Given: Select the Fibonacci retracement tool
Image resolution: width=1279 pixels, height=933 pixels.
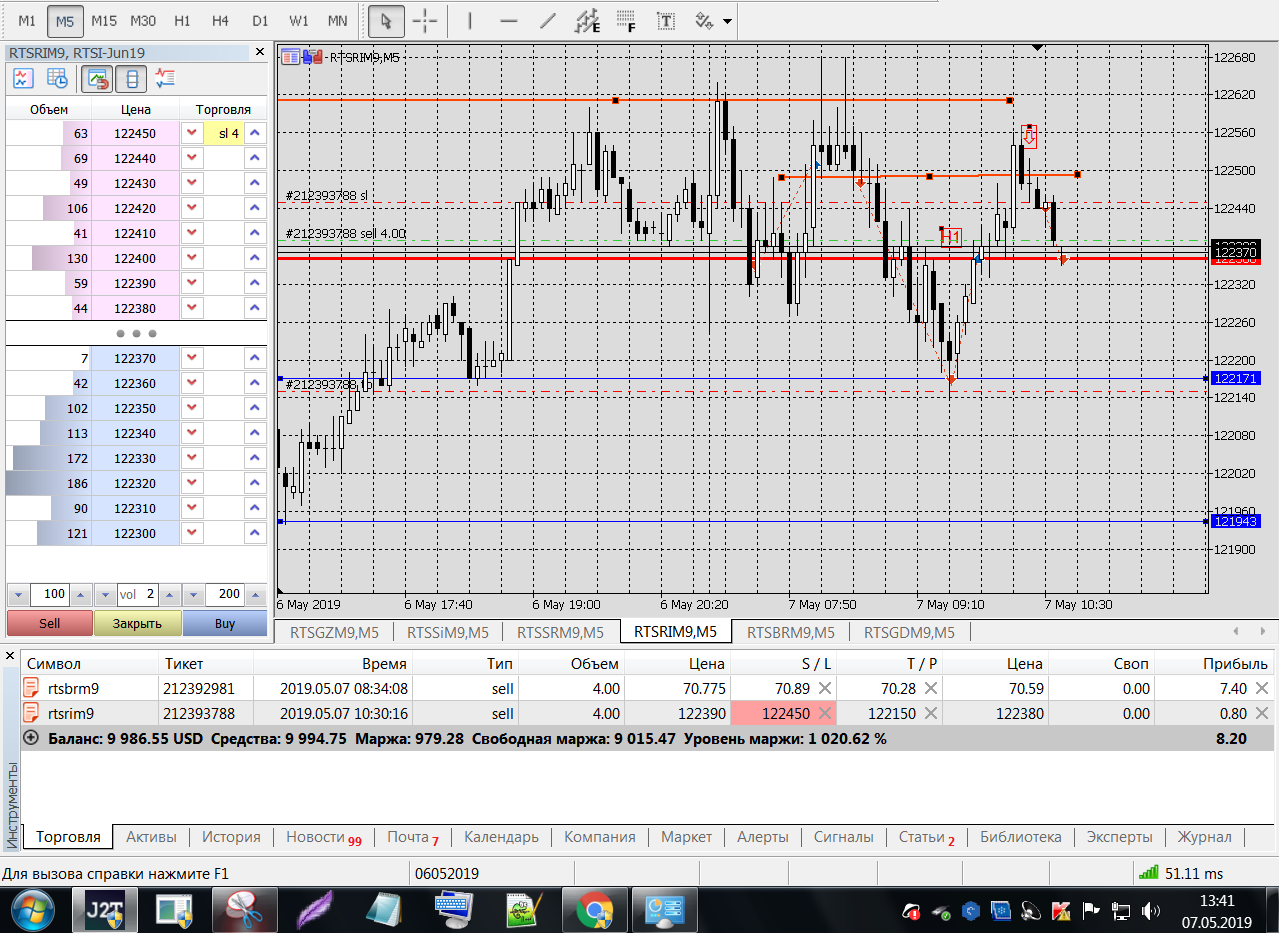Looking at the screenshot, I should (x=626, y=20).
